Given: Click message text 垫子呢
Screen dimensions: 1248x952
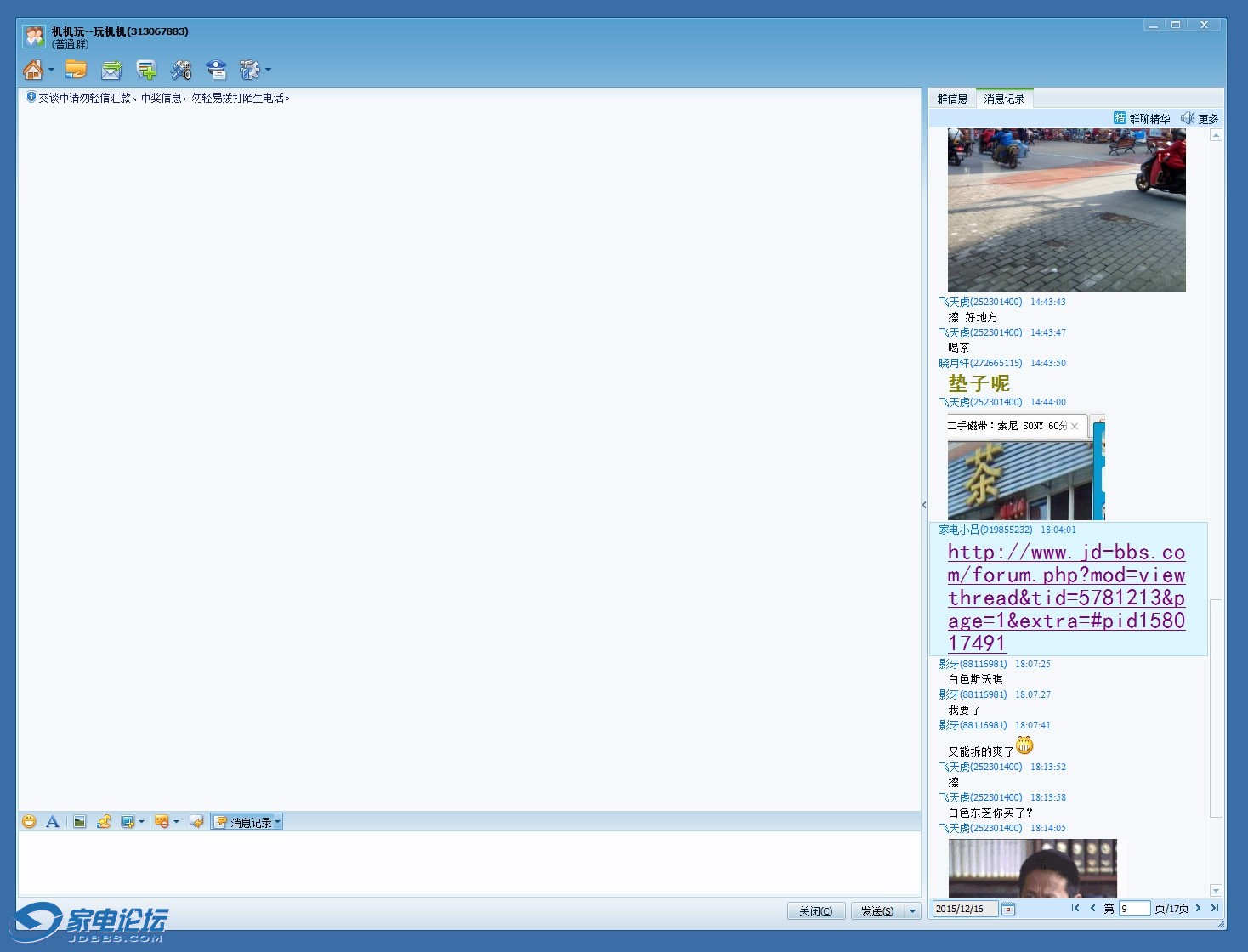Looking at the screenshot, I should coord(979,383).
